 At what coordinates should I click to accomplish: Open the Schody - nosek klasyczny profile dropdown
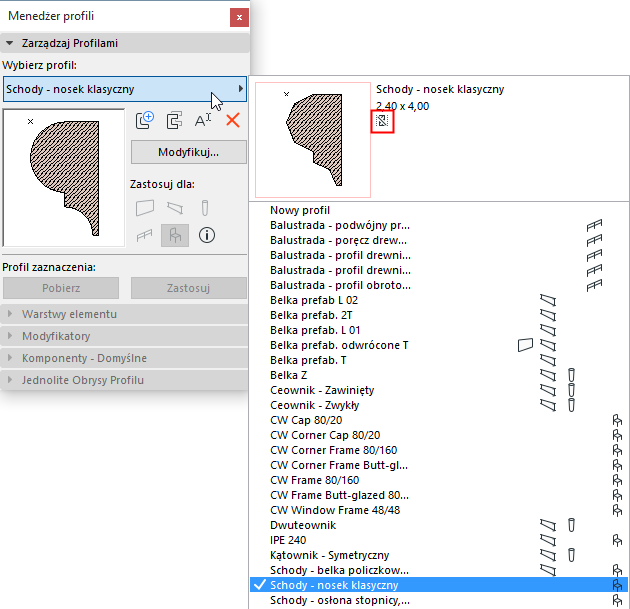125,89
